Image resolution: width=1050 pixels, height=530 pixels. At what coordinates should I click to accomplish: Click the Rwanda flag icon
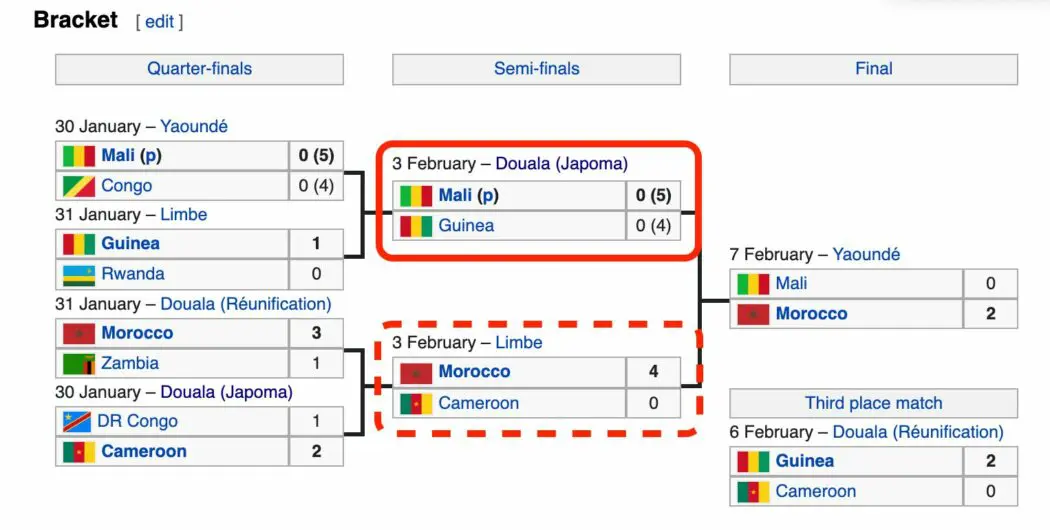[x=79, y=274]
